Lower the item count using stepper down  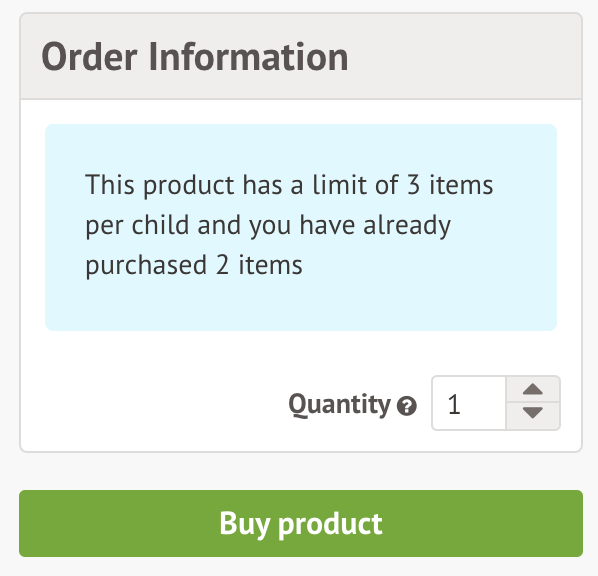tap(533, 416)
